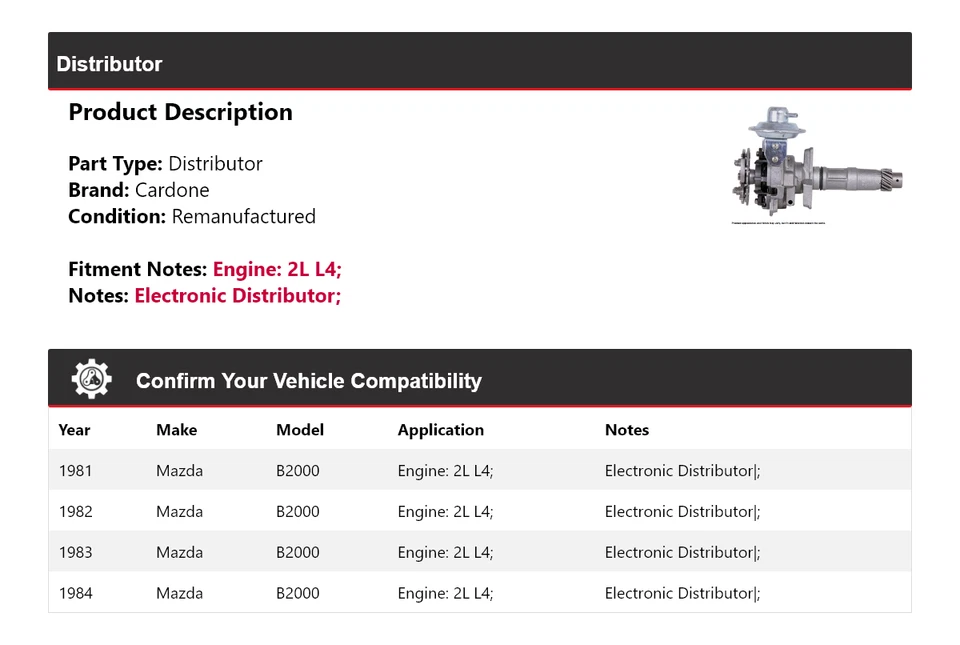Screen dimensions: 960x645
Task: Select the Year column header
Action: click(x=74, y=430)
